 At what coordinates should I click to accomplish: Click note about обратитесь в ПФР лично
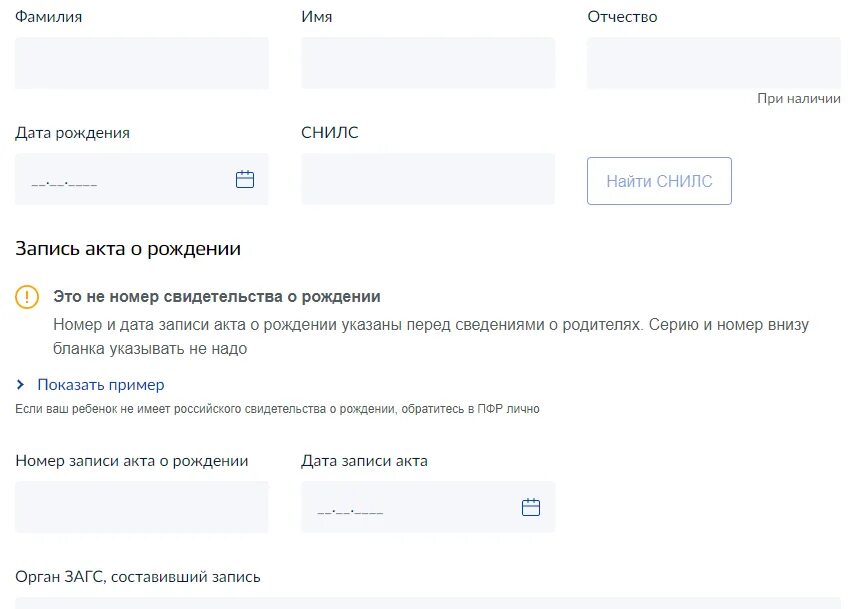(x=277, y=409)
